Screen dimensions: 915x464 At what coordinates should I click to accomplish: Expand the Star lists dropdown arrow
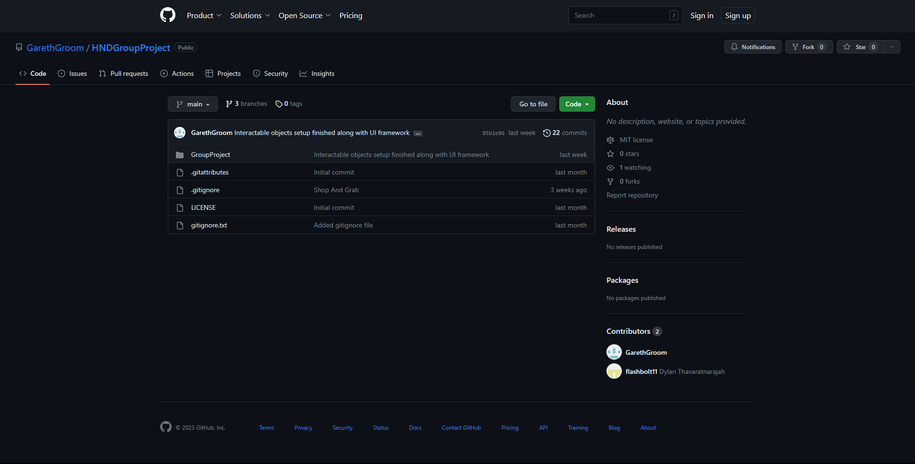click(x=892, y=47)
